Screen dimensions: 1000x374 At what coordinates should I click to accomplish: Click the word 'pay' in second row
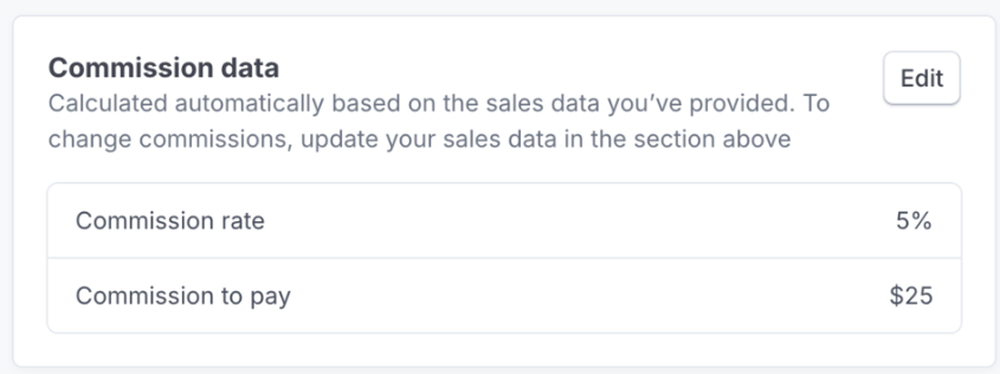(271, 297)
